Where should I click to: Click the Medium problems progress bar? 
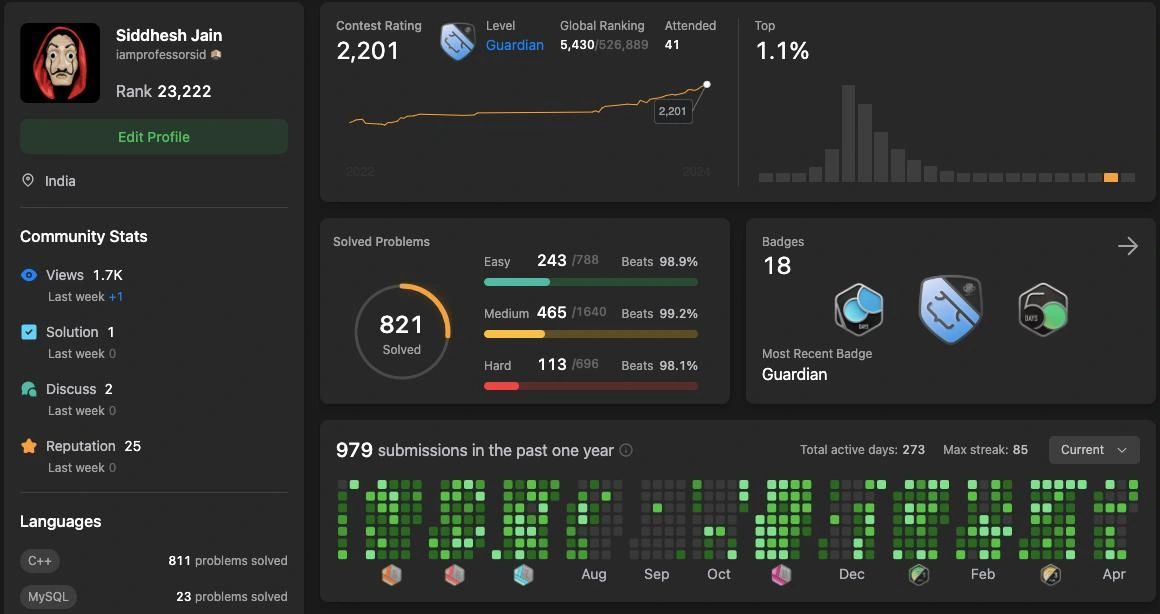[x=590, y=334]
